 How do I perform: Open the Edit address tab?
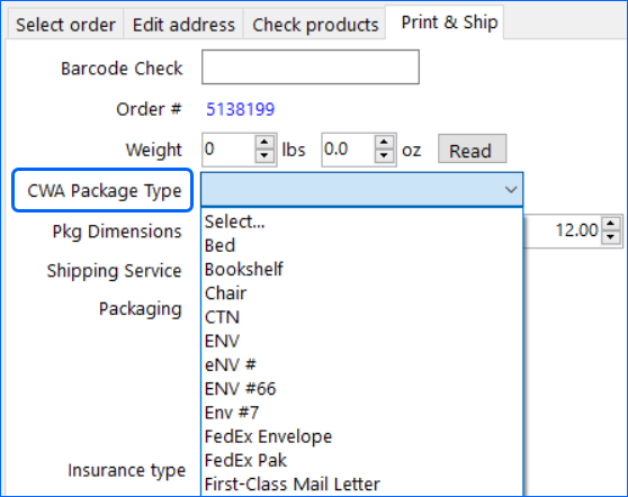[x=183, y=24]
